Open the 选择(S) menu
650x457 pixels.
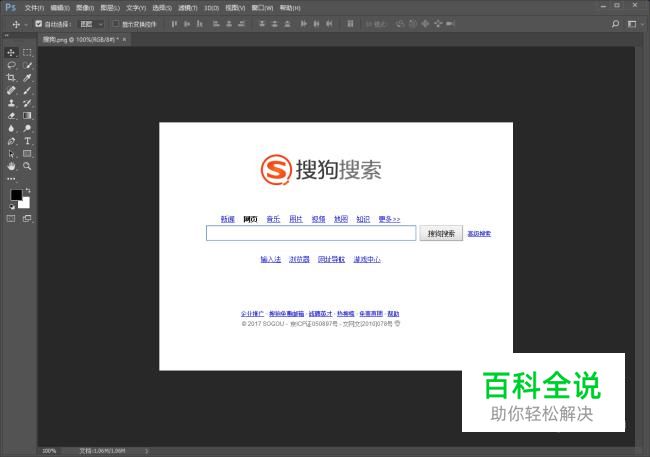[162, 8]
